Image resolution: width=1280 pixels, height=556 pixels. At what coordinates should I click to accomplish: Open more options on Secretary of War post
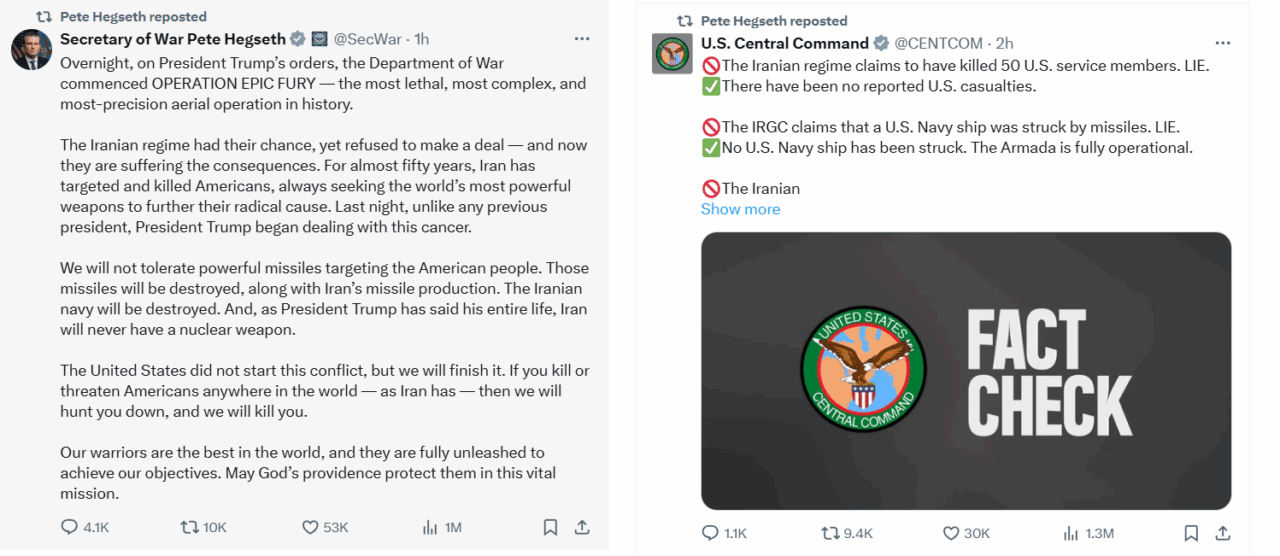(582, 39)
